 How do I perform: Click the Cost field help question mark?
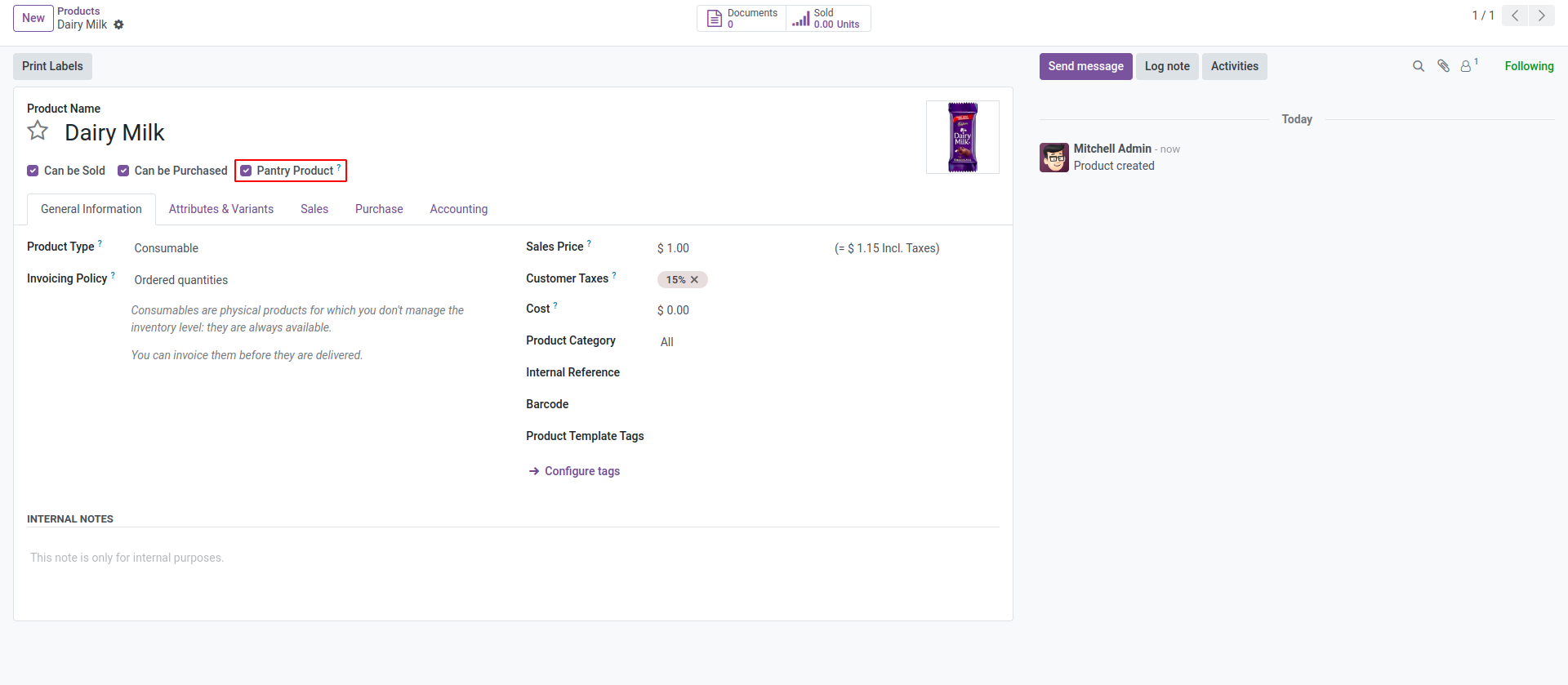tap(555, 305)
